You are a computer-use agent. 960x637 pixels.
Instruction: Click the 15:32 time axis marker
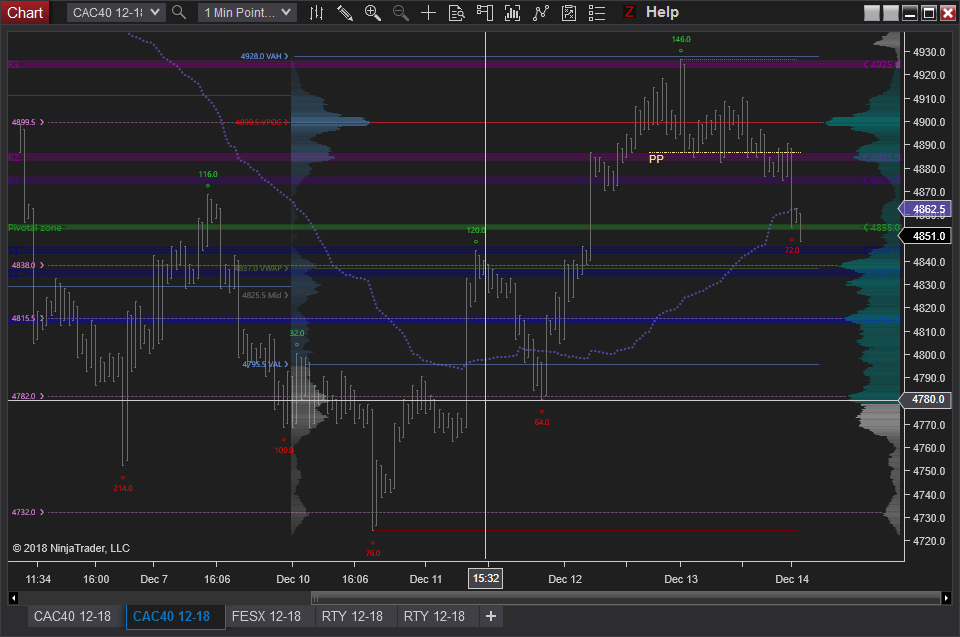(486, 578)
